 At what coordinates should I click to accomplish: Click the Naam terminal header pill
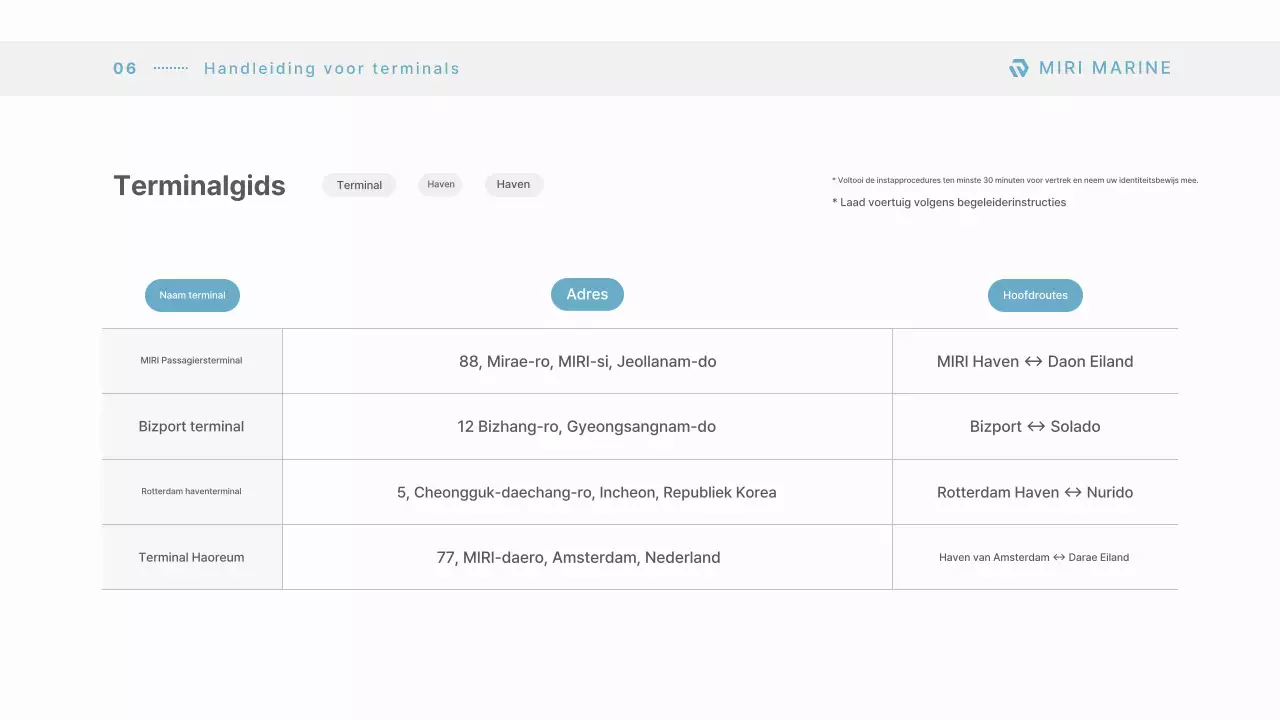tap(192, 295)
